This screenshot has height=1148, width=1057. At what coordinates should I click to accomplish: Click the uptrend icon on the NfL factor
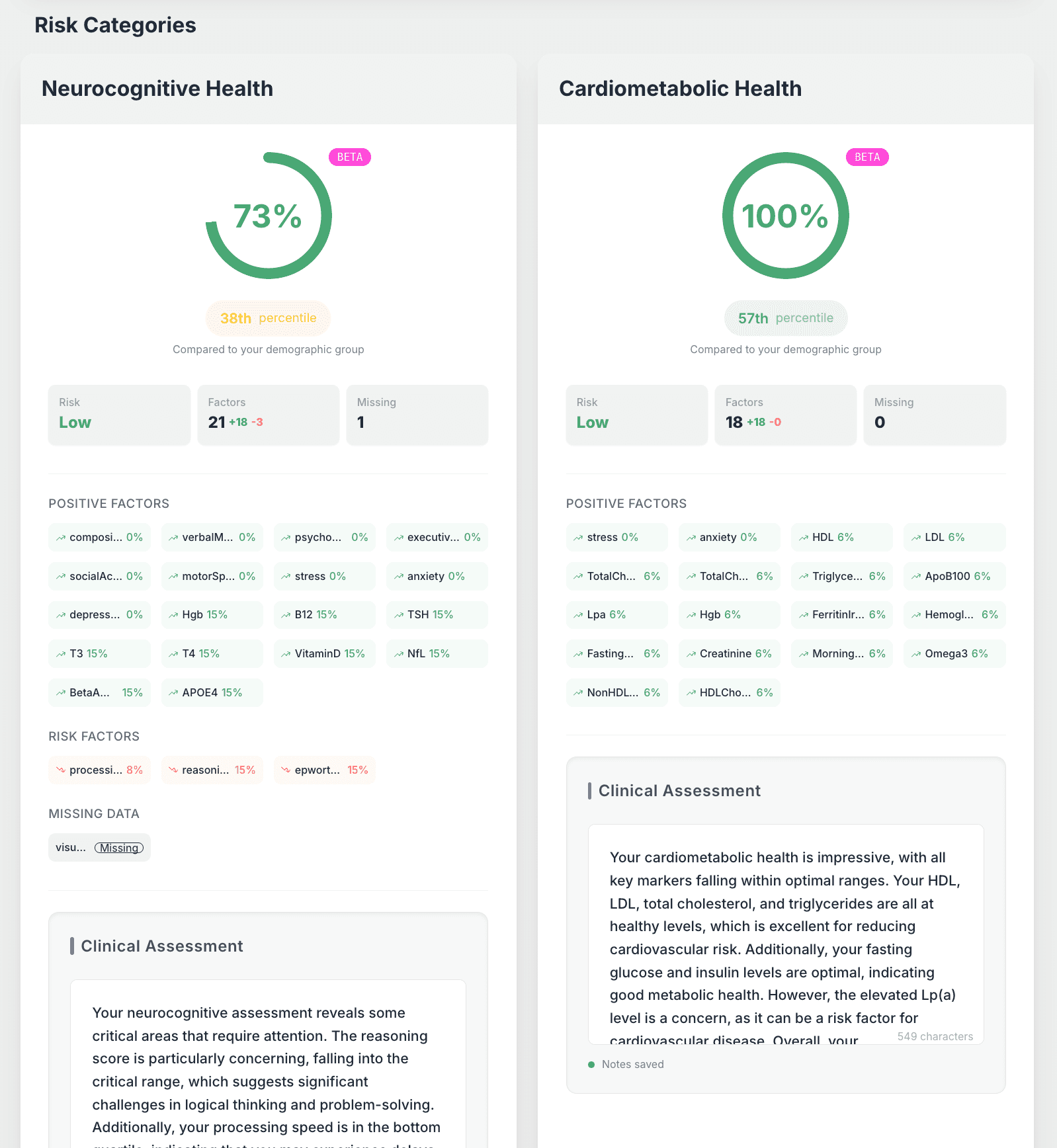[x=399, y=654]
